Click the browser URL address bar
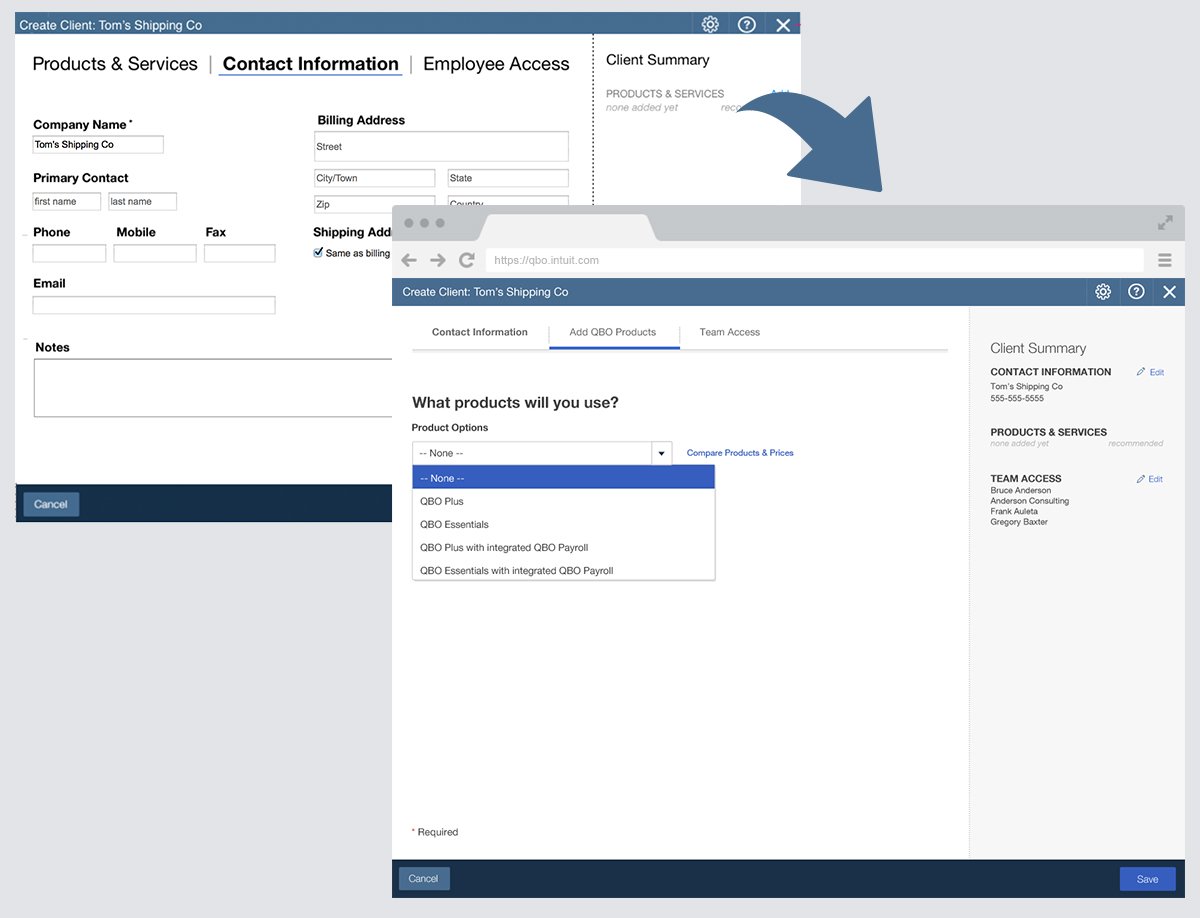Image resolution: width=1200 pixels, height=918 pixels. [814, 260]
